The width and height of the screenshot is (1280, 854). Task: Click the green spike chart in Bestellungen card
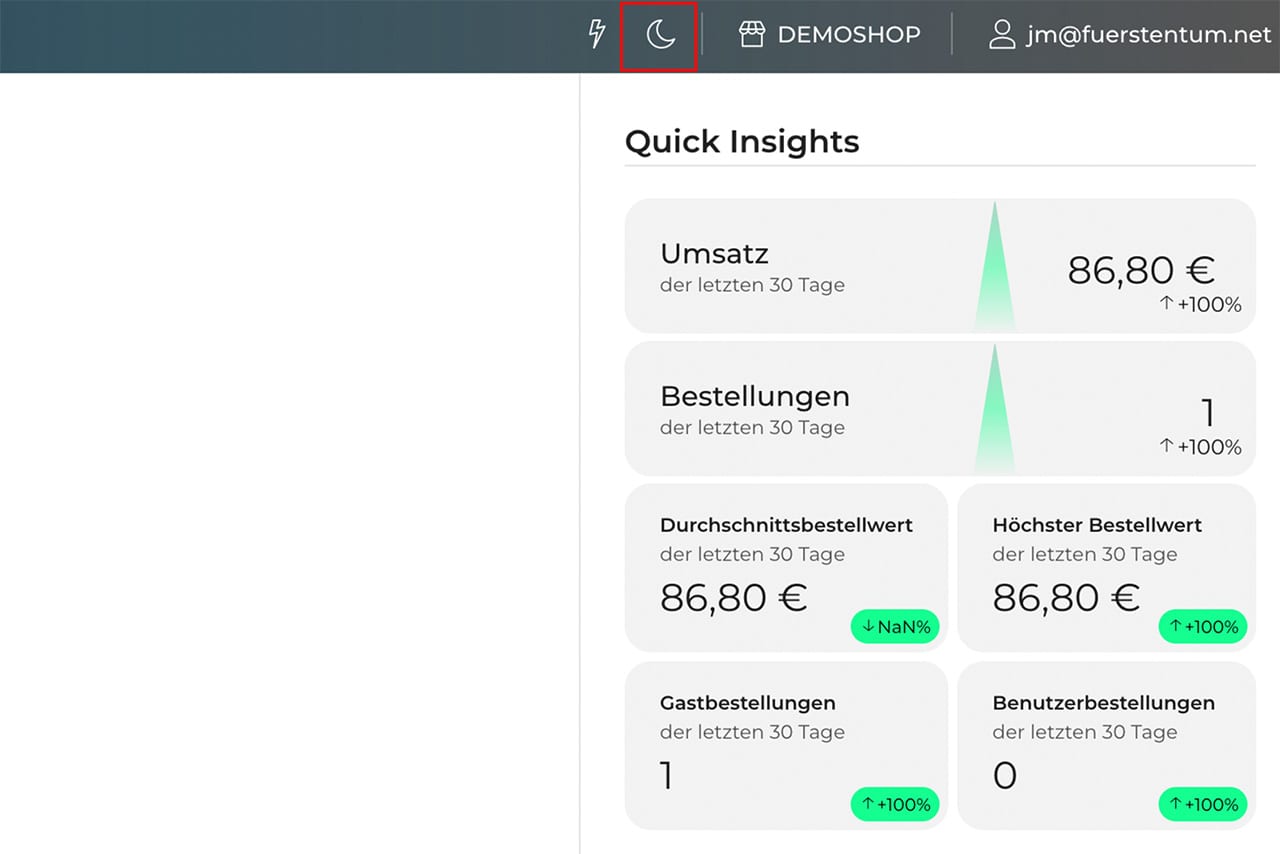[x=994, y=418]
